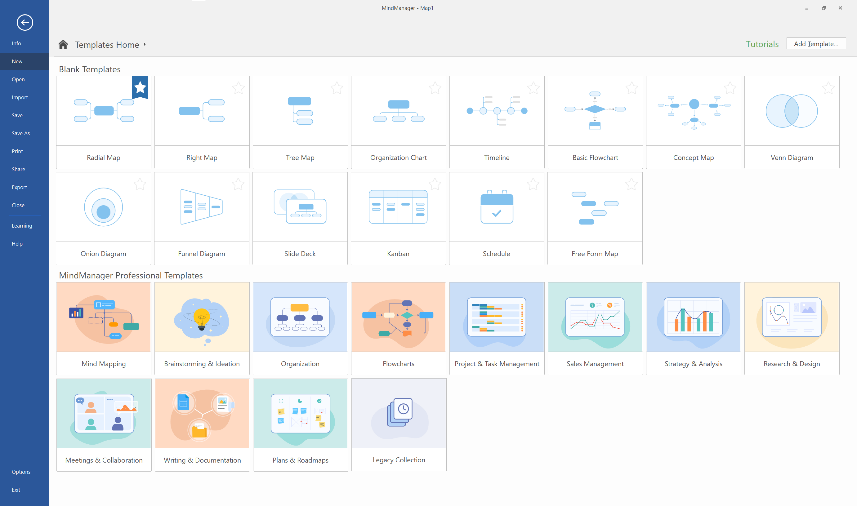Open the Export menu in sidebar
857x506 pixels.
[x=19, y=187]
